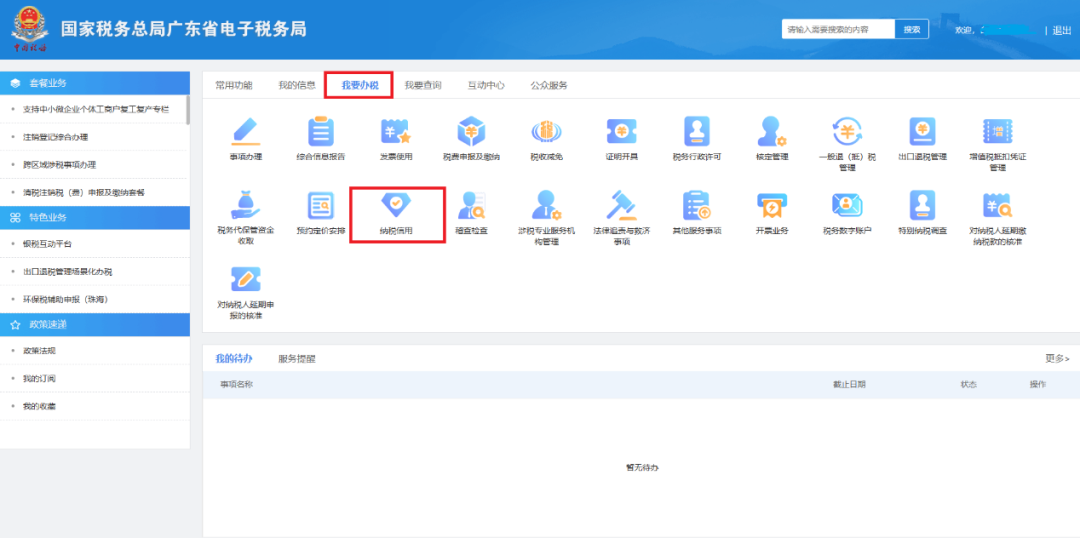The image size is (1080, 538).
Task: Open 更多> link in to-do panel
Action: (1057, 358)
